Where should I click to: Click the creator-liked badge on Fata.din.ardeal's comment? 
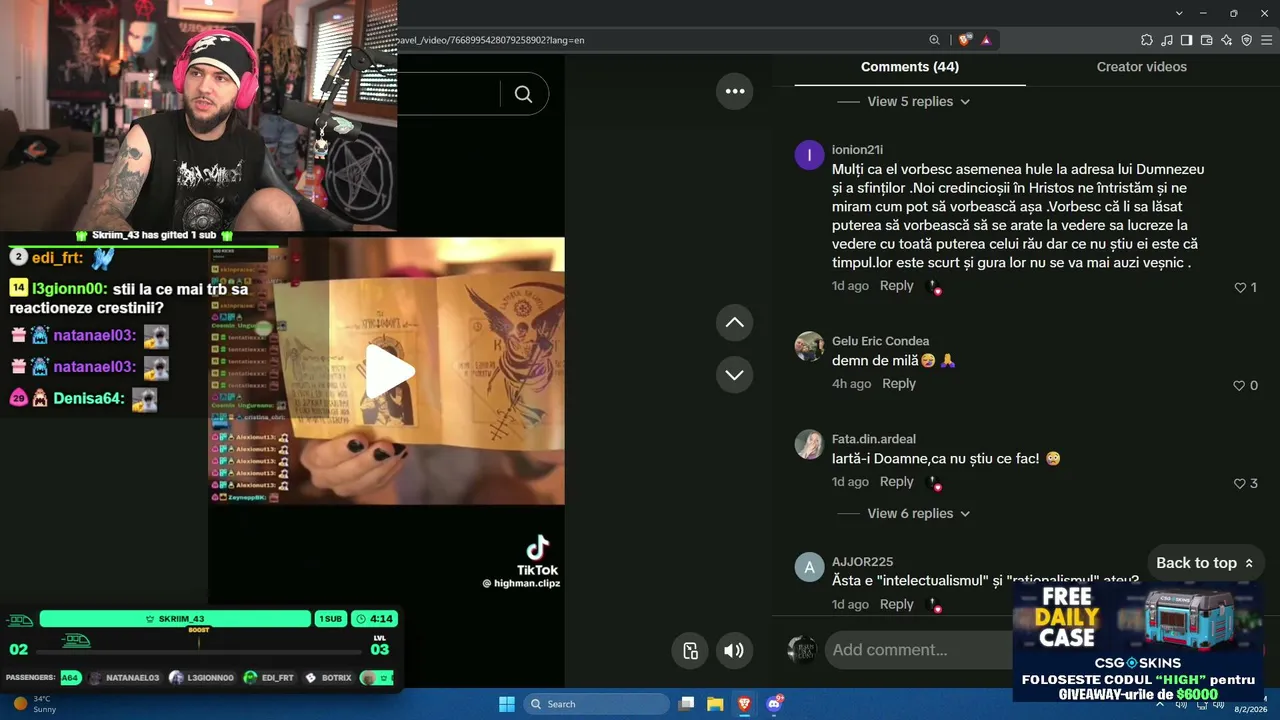[x=935, y=483]
